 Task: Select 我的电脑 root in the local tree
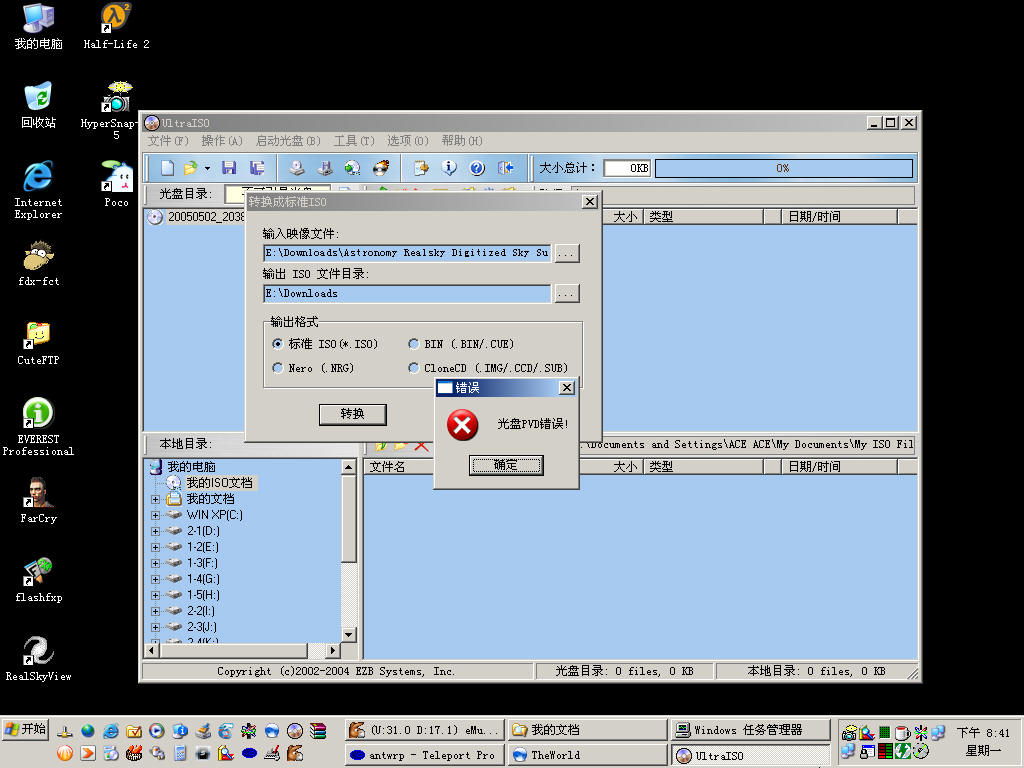191,466
